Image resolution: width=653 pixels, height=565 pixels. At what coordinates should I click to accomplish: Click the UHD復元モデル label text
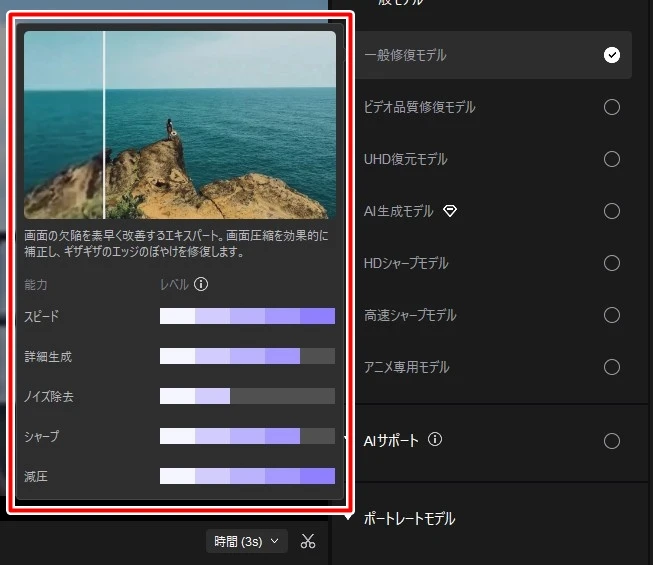(406, 159)
